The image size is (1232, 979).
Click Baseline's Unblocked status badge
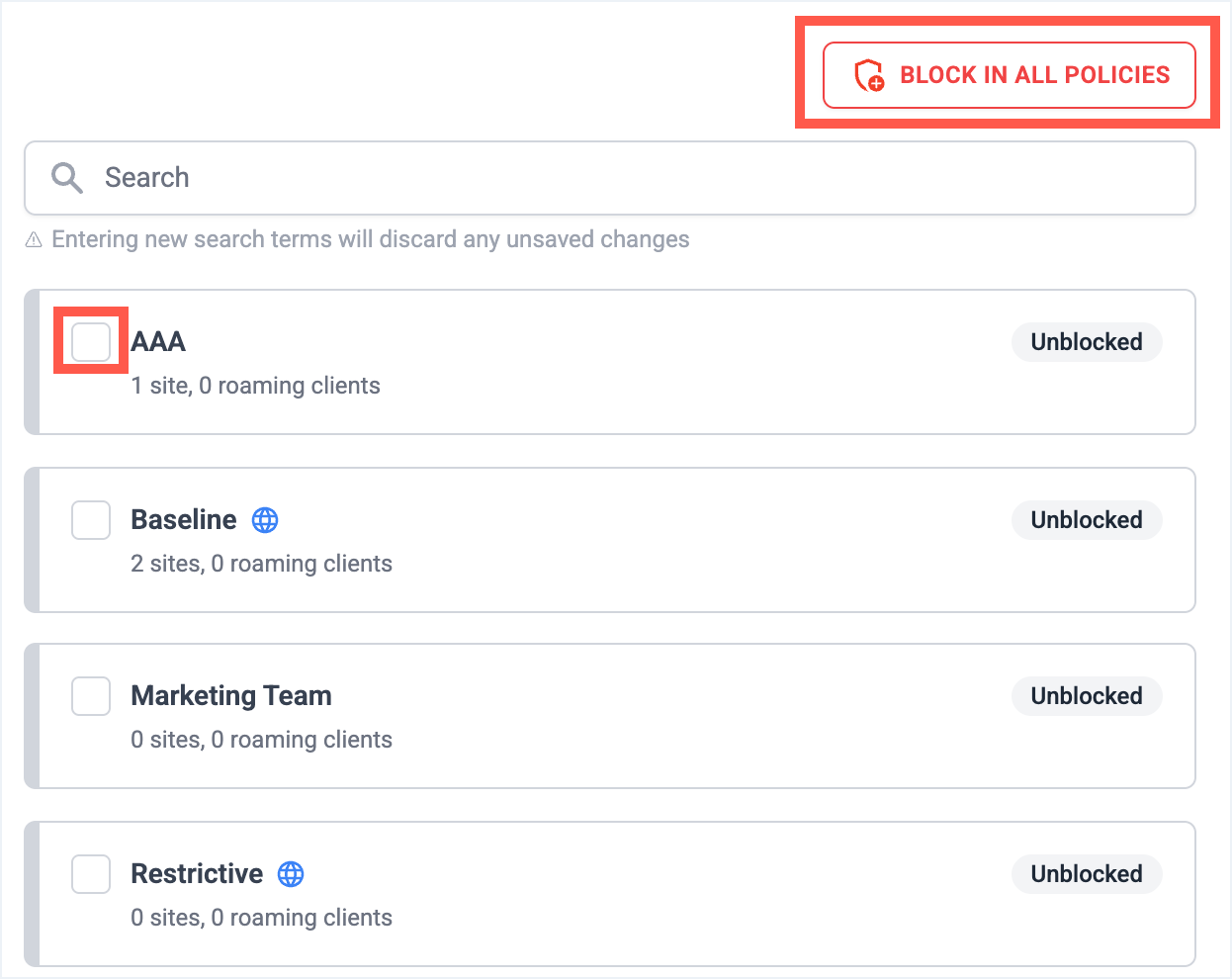point(1086,520)
